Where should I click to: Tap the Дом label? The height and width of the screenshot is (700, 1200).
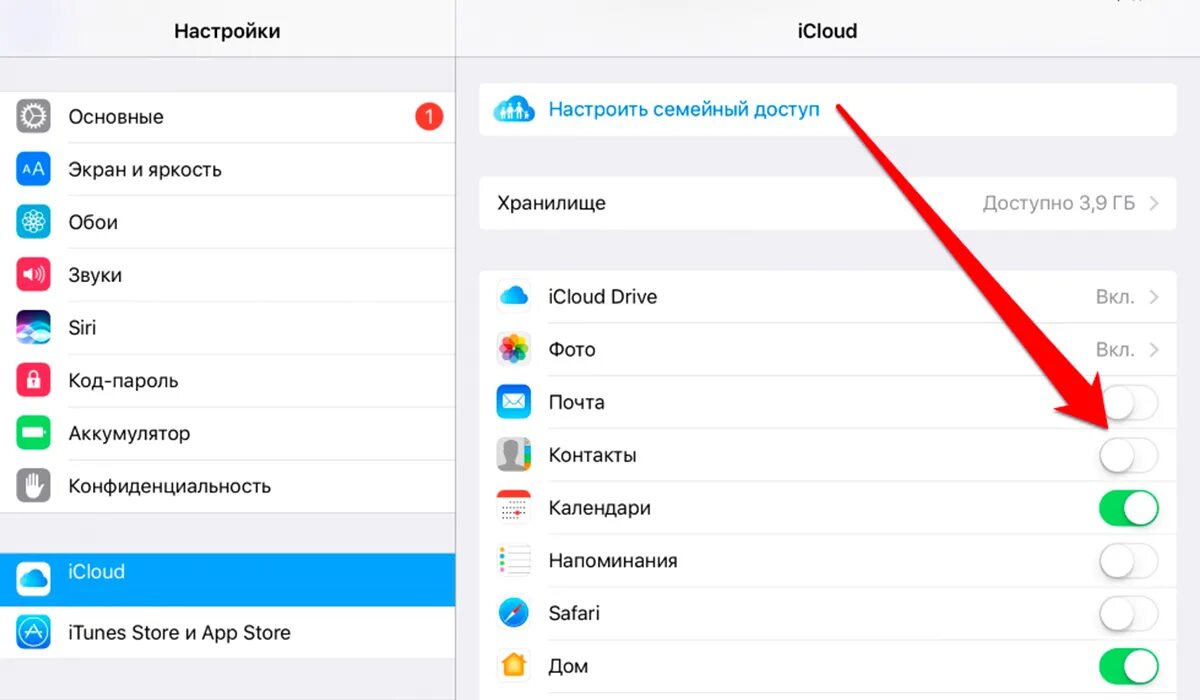click(x=568, y=666)
